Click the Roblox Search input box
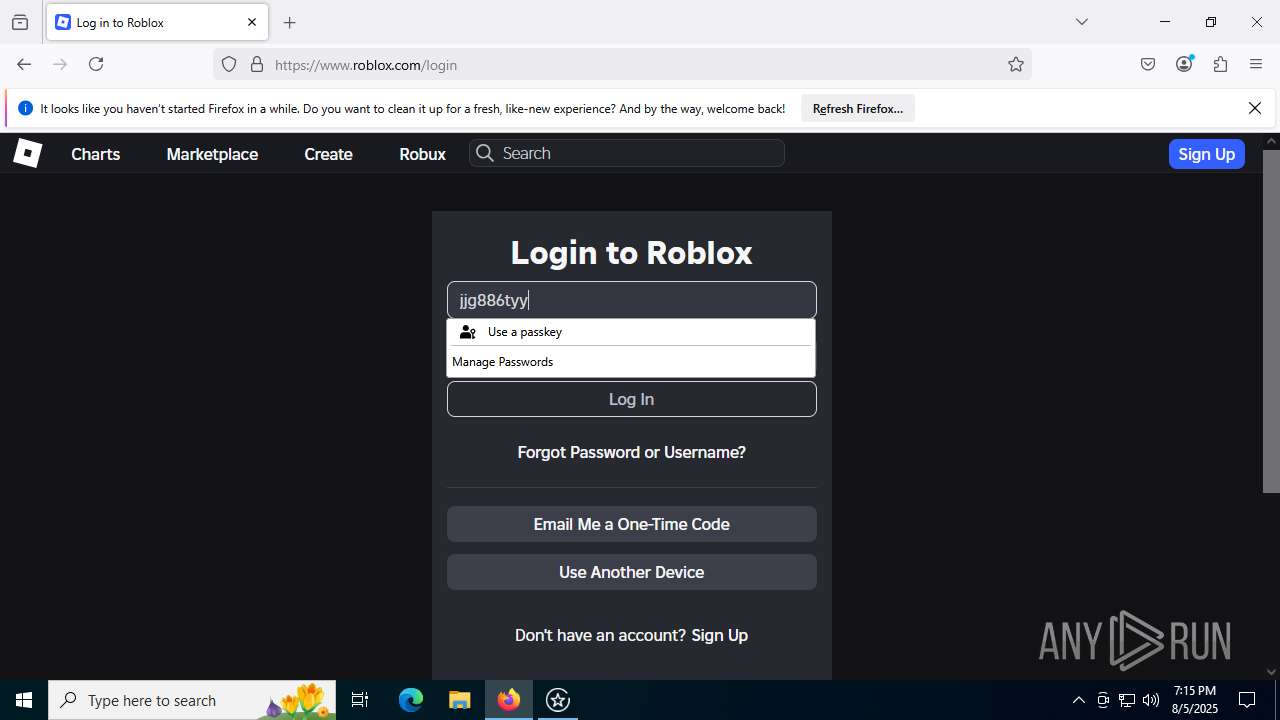 (627, 153)
